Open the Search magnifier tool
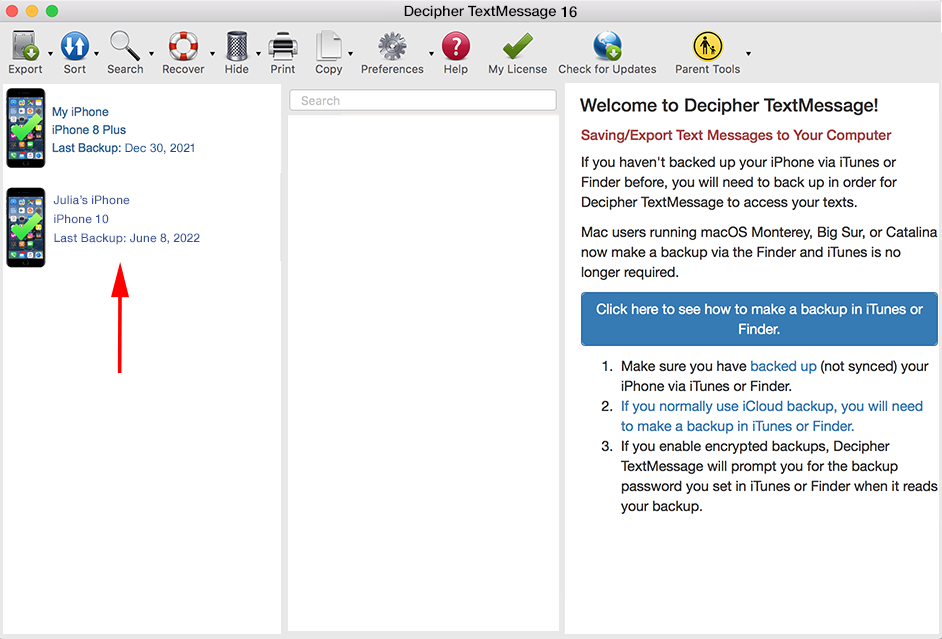 125,47
